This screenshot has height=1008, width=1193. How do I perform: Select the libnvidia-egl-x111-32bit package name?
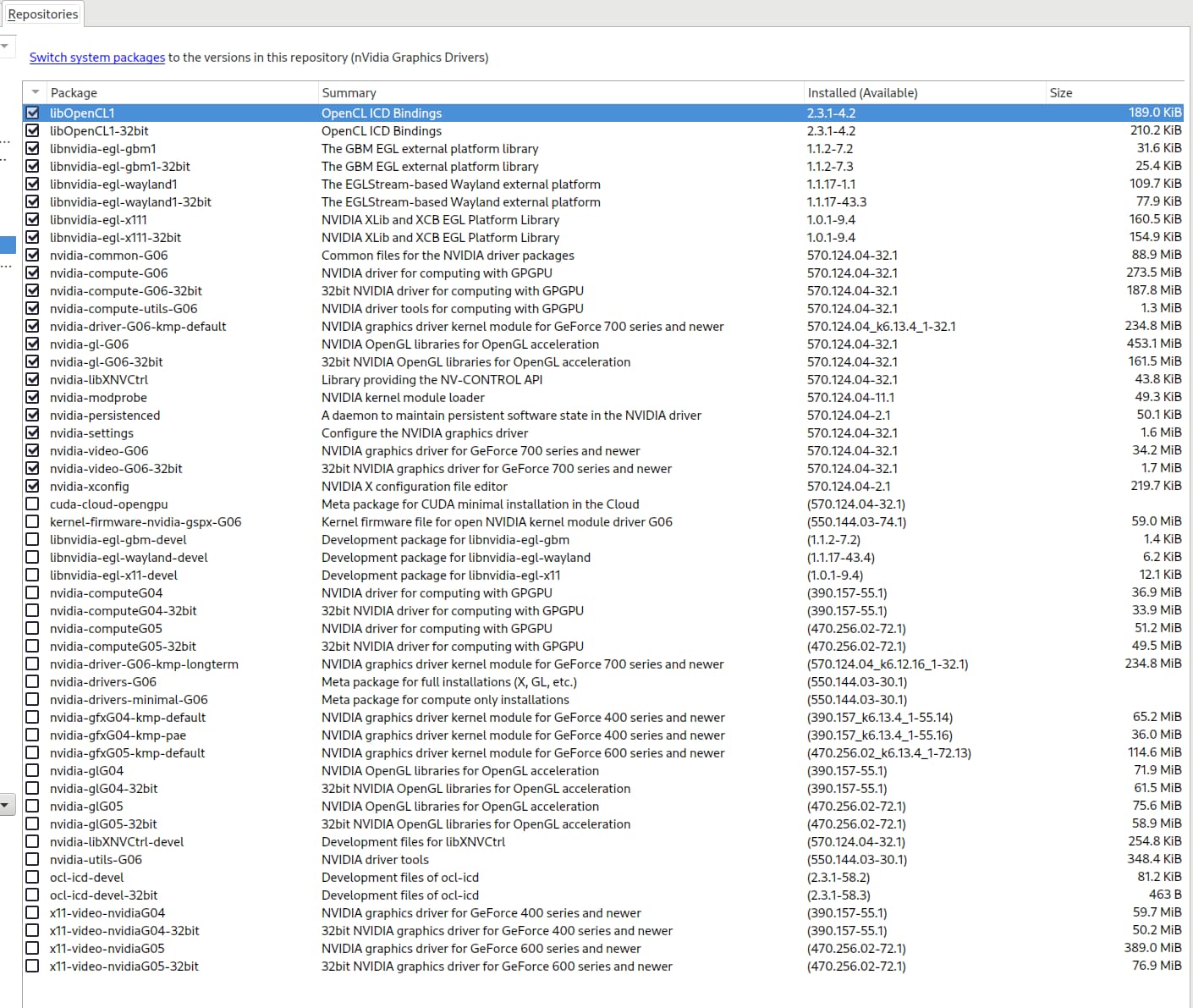point(115,237)
